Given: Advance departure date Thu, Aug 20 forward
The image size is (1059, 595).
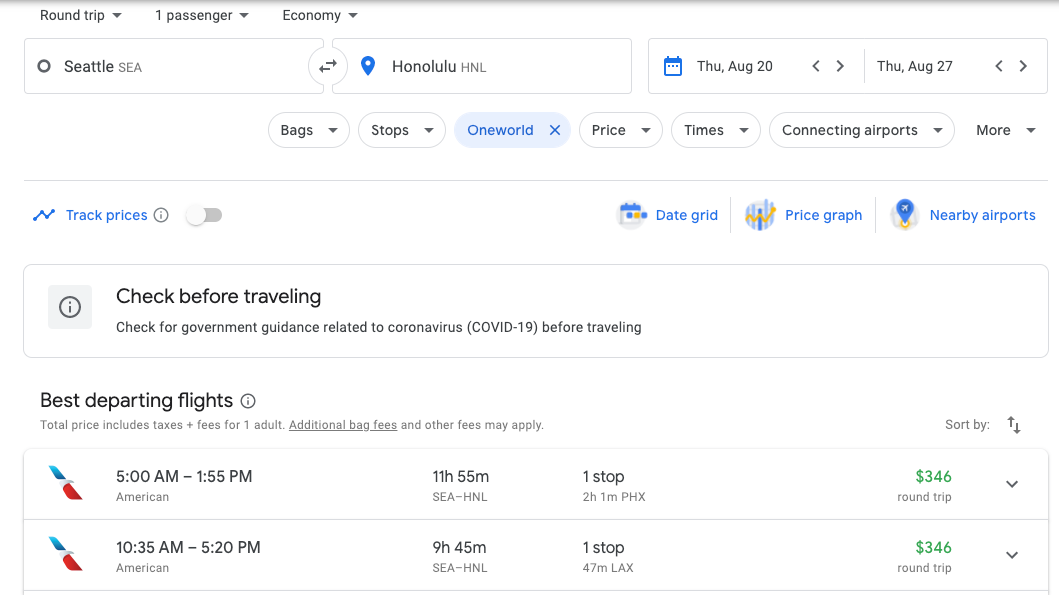Looking at the screenshot, I should click(840, 66).
